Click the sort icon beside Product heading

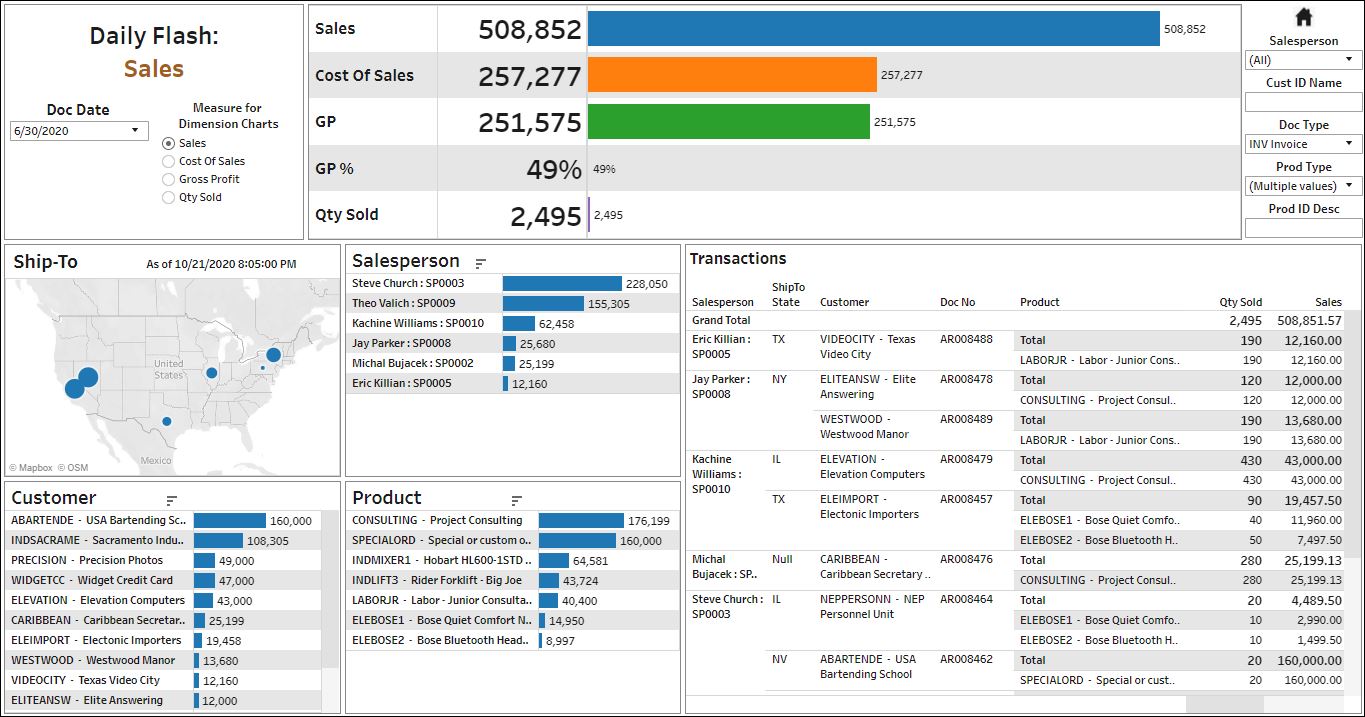coord(517,500)
